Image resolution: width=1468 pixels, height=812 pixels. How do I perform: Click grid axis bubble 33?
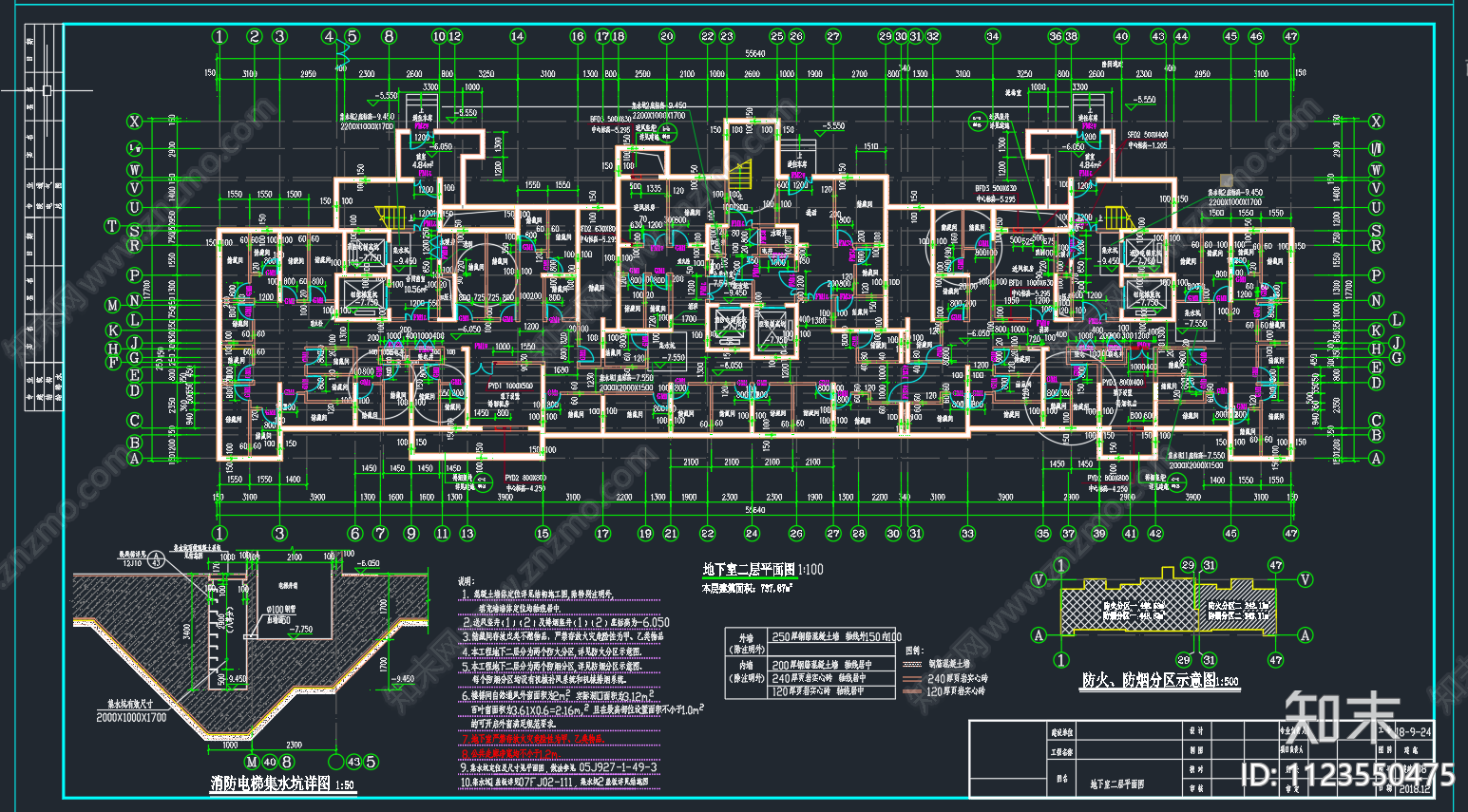967,534
